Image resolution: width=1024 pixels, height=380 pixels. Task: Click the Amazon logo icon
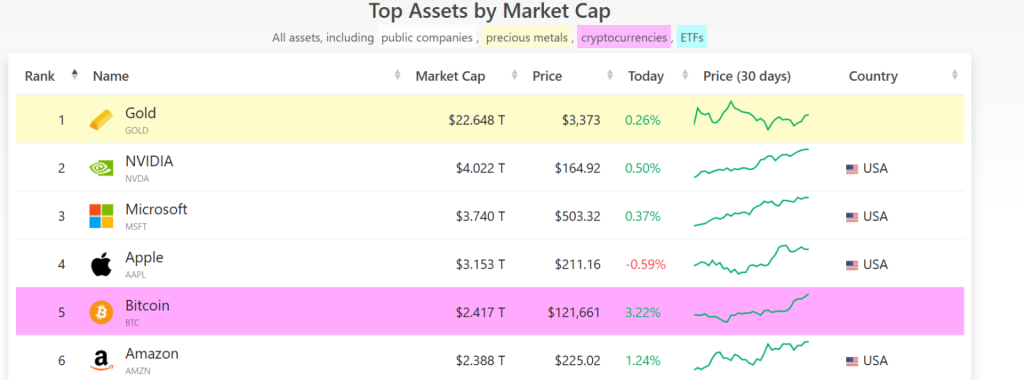coord(101,360)
